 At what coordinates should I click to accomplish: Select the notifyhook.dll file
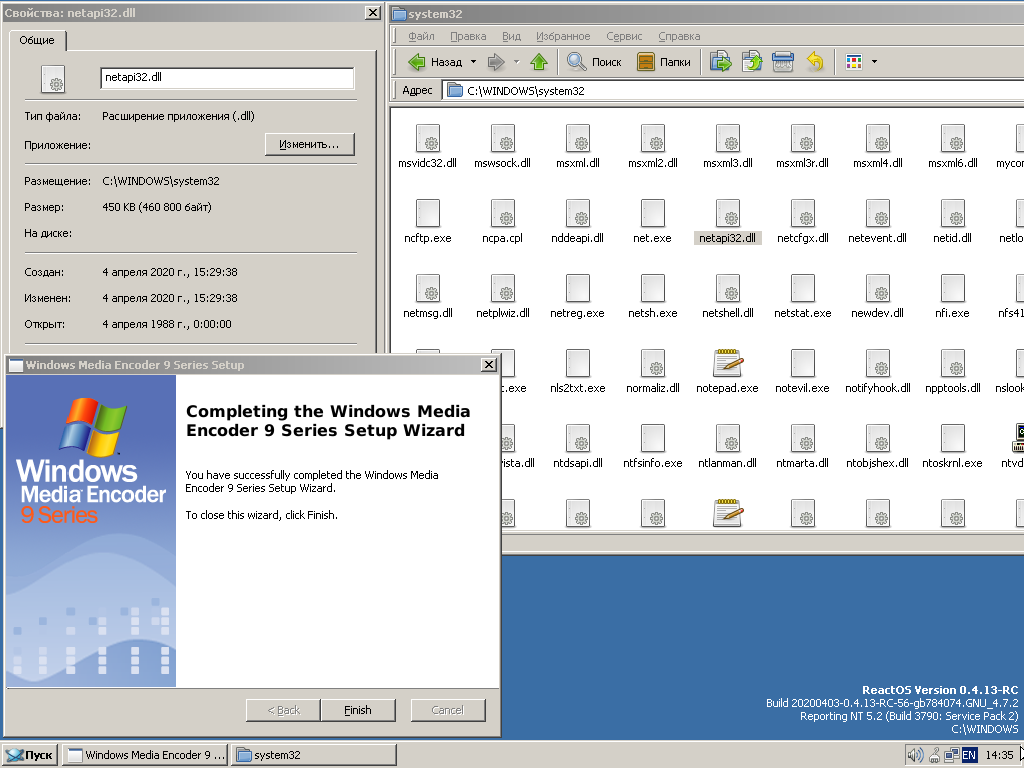878,372
